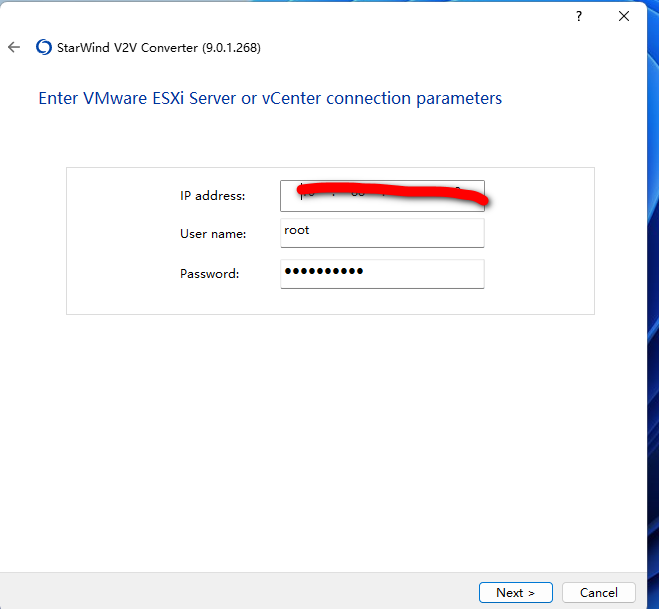Select the Password input field
This screenshot has width=659, height=609.
coord(382,274)
